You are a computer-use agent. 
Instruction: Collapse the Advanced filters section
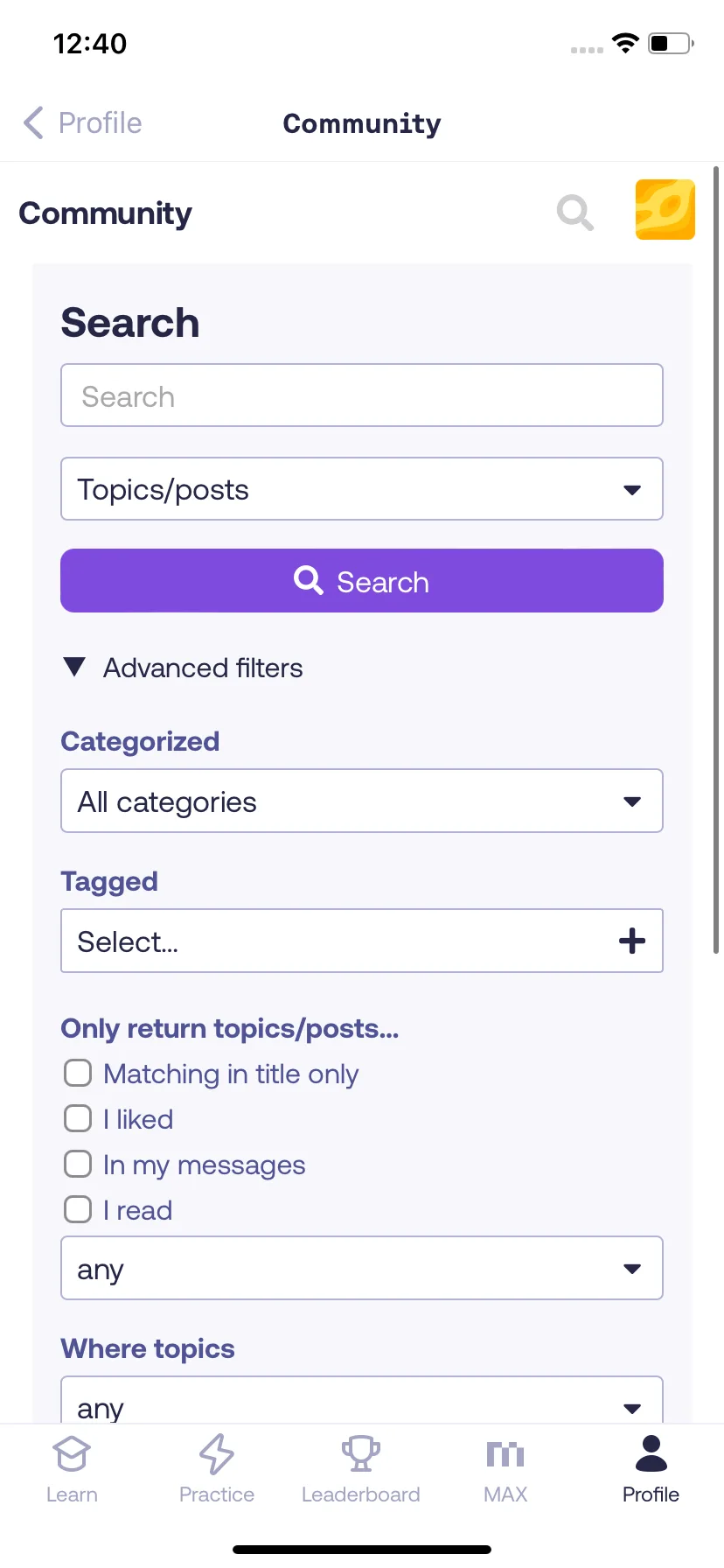pyautogui.click(x=183, y=668)
